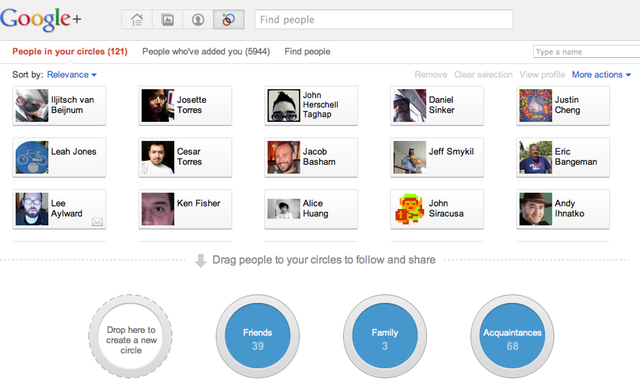This screenshot has height=384, width=640.
Task: Select Eric Bangeman's avatar photo
Action: (536, 158)
